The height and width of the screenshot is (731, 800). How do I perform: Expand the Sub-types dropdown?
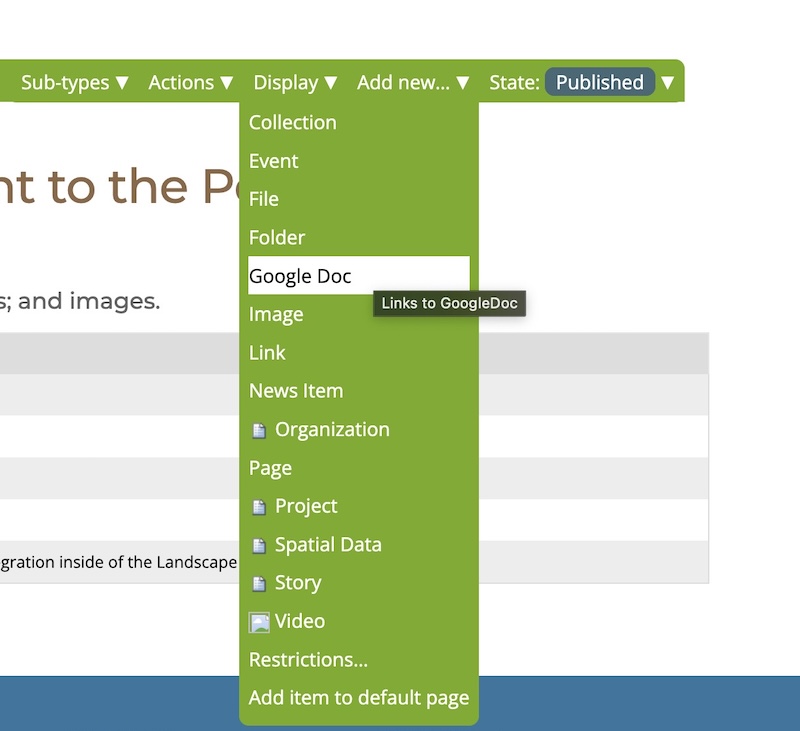tap(74, 83)
